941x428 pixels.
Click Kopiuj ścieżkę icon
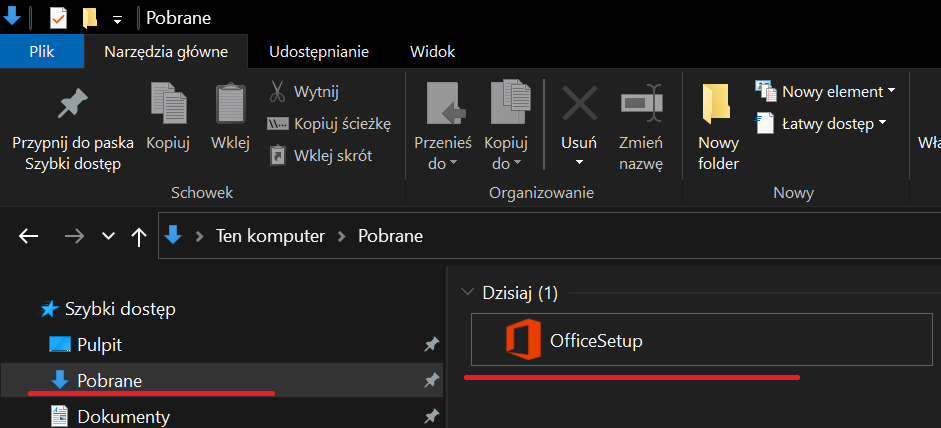pos(278,123)
